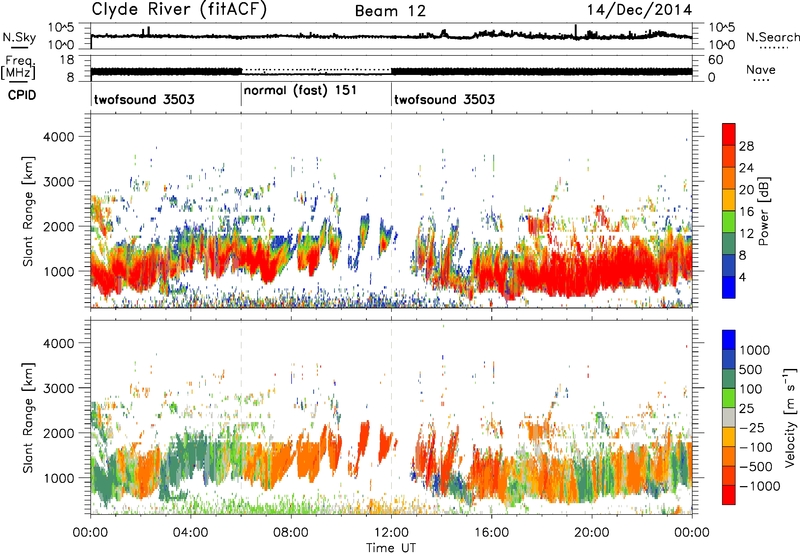Click the "60" Nave axis tick
The width and height of the screenshot is (800, 554).
coord(716,60)
